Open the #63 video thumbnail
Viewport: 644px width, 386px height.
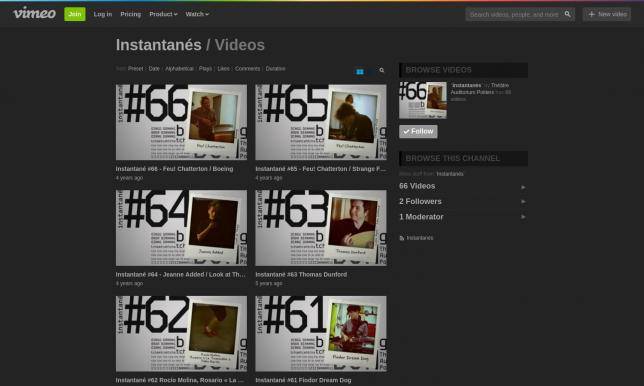pyautogui.click(x=321, y=227)
